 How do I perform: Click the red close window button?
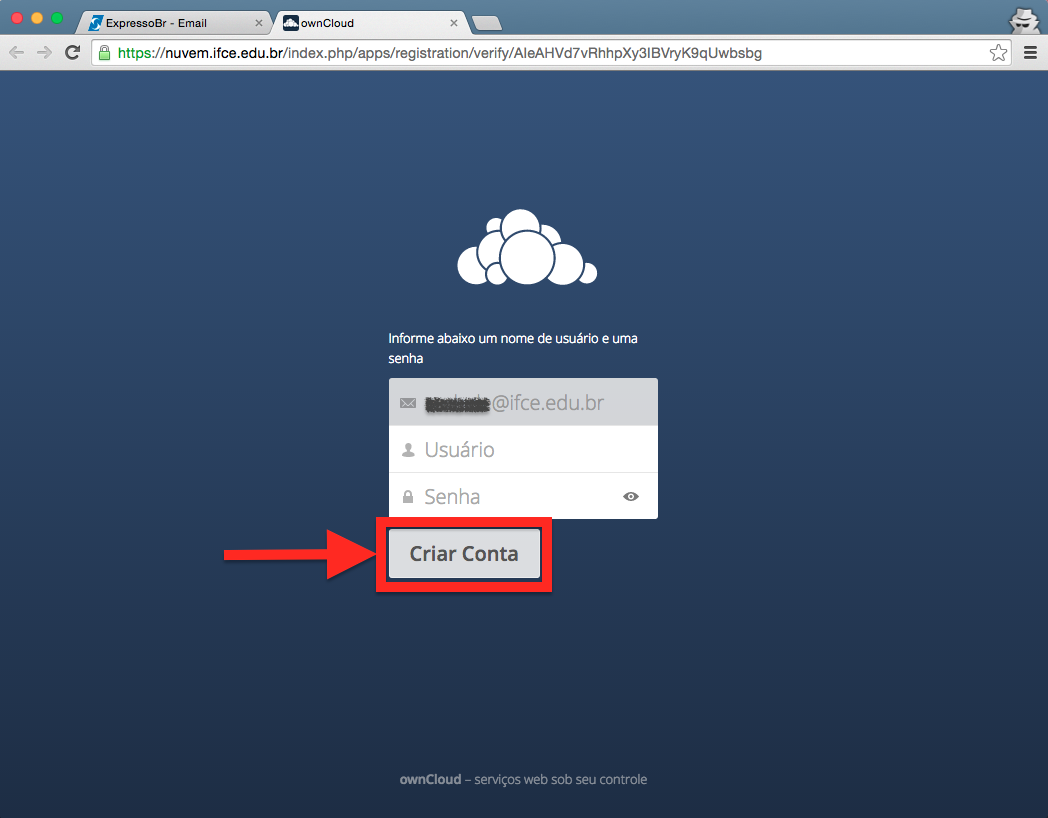17,18
